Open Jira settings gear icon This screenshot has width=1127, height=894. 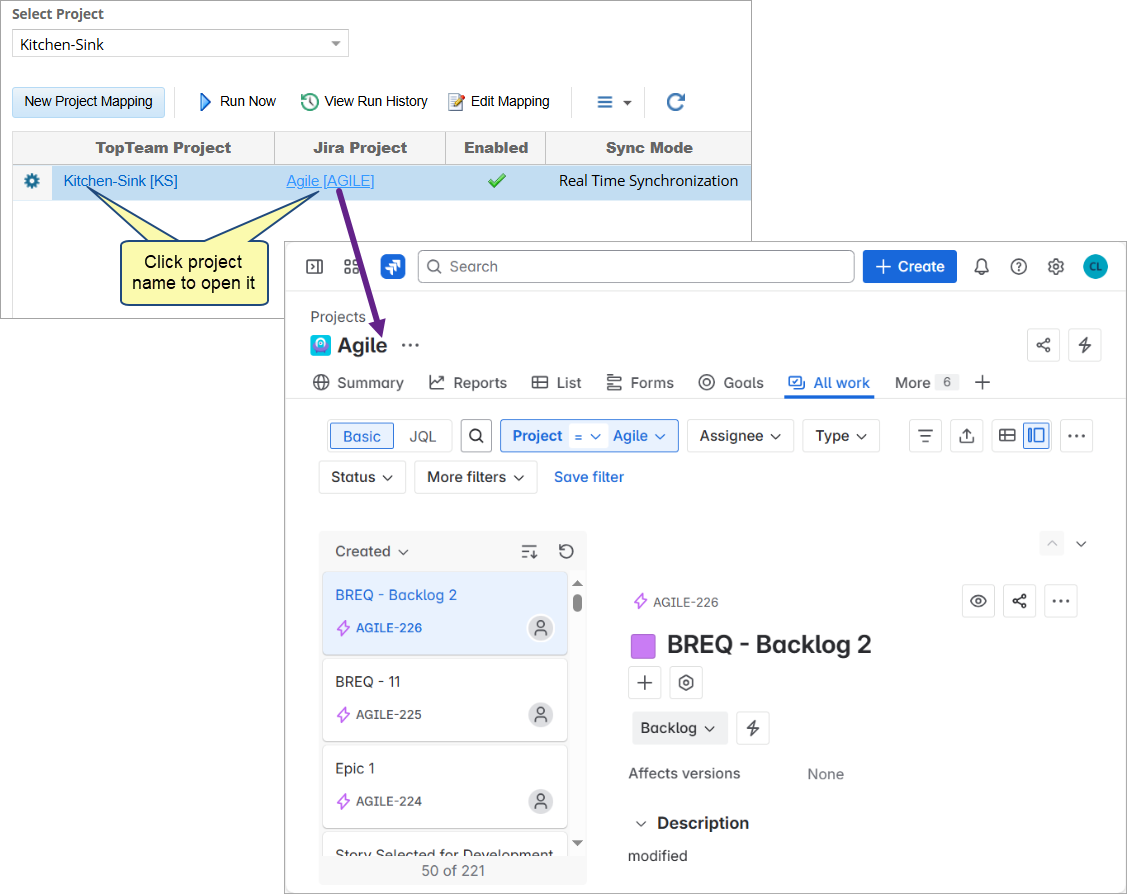[x=1056, y=266]
